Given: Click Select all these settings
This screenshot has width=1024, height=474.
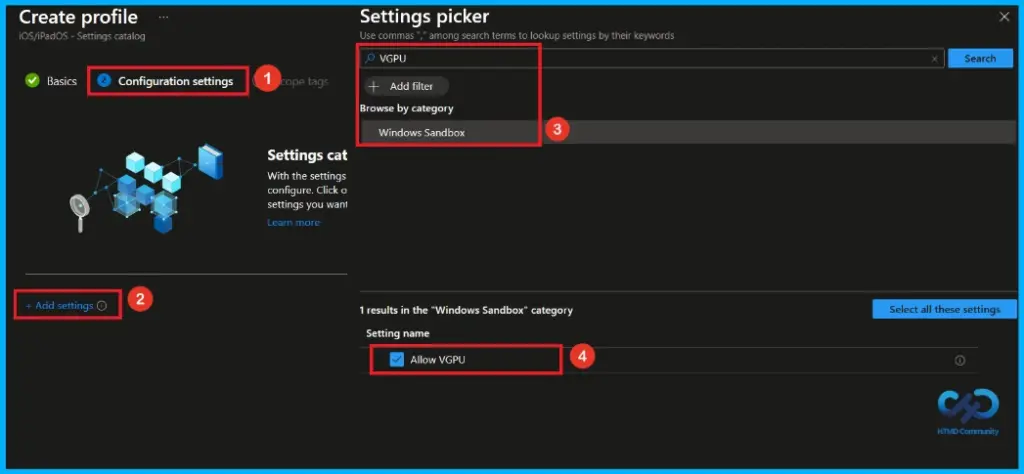Looking at the screenshot, I should pyautogui.click(x=944, y=309).
